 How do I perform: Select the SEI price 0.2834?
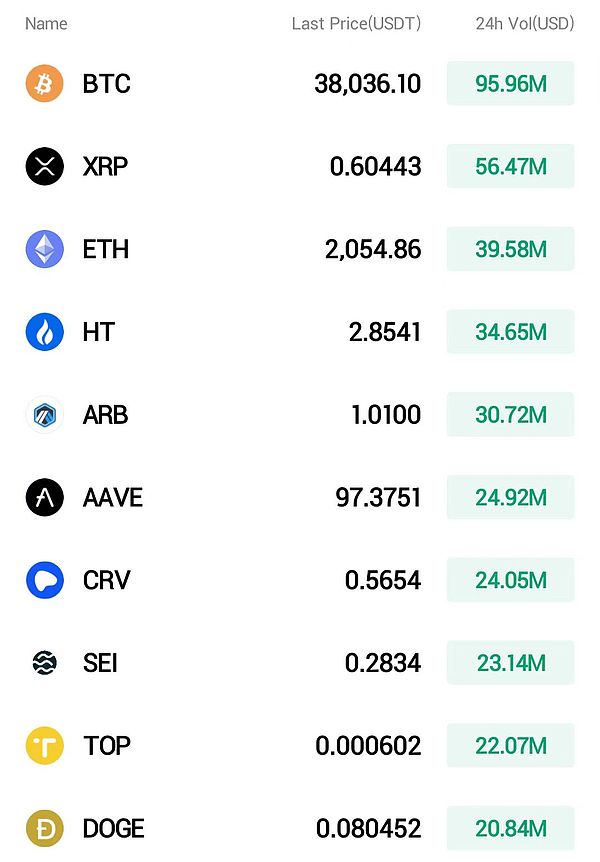[382, 663]
